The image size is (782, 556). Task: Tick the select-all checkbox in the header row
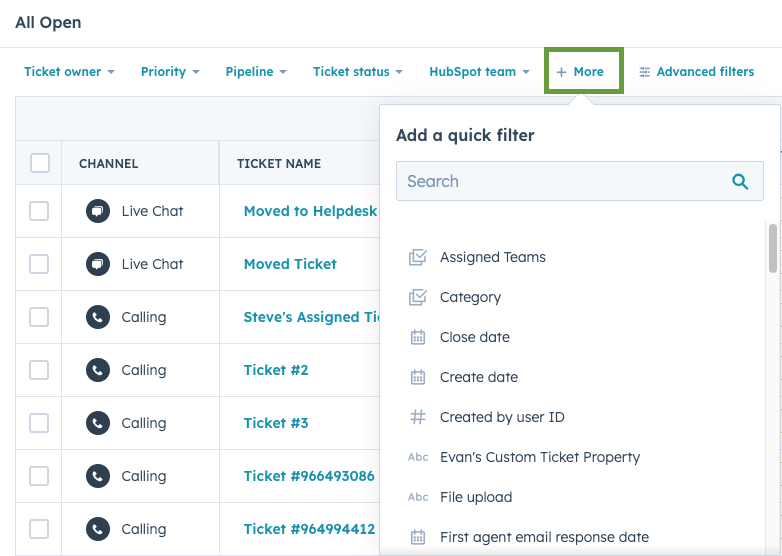click(x=40, y=163)
